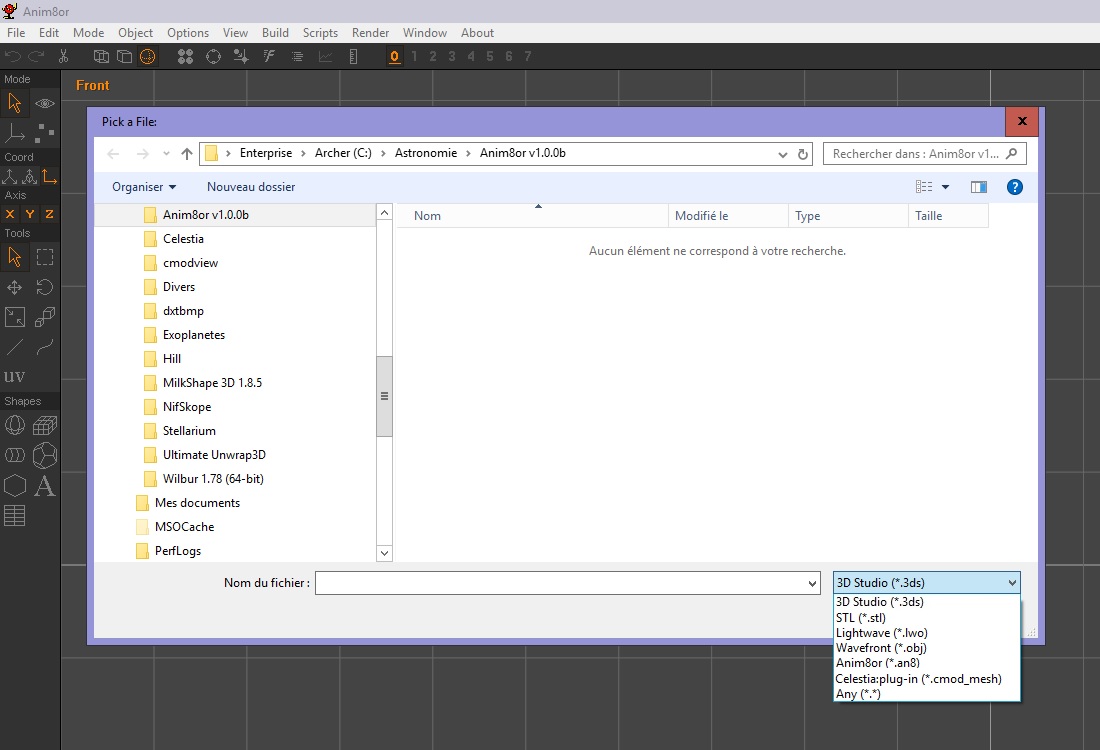Image resolution: width=1100 pixels, height=750 pixels.
Task: Click the Cut scissors icon
Action: click(x=63, y=57)
